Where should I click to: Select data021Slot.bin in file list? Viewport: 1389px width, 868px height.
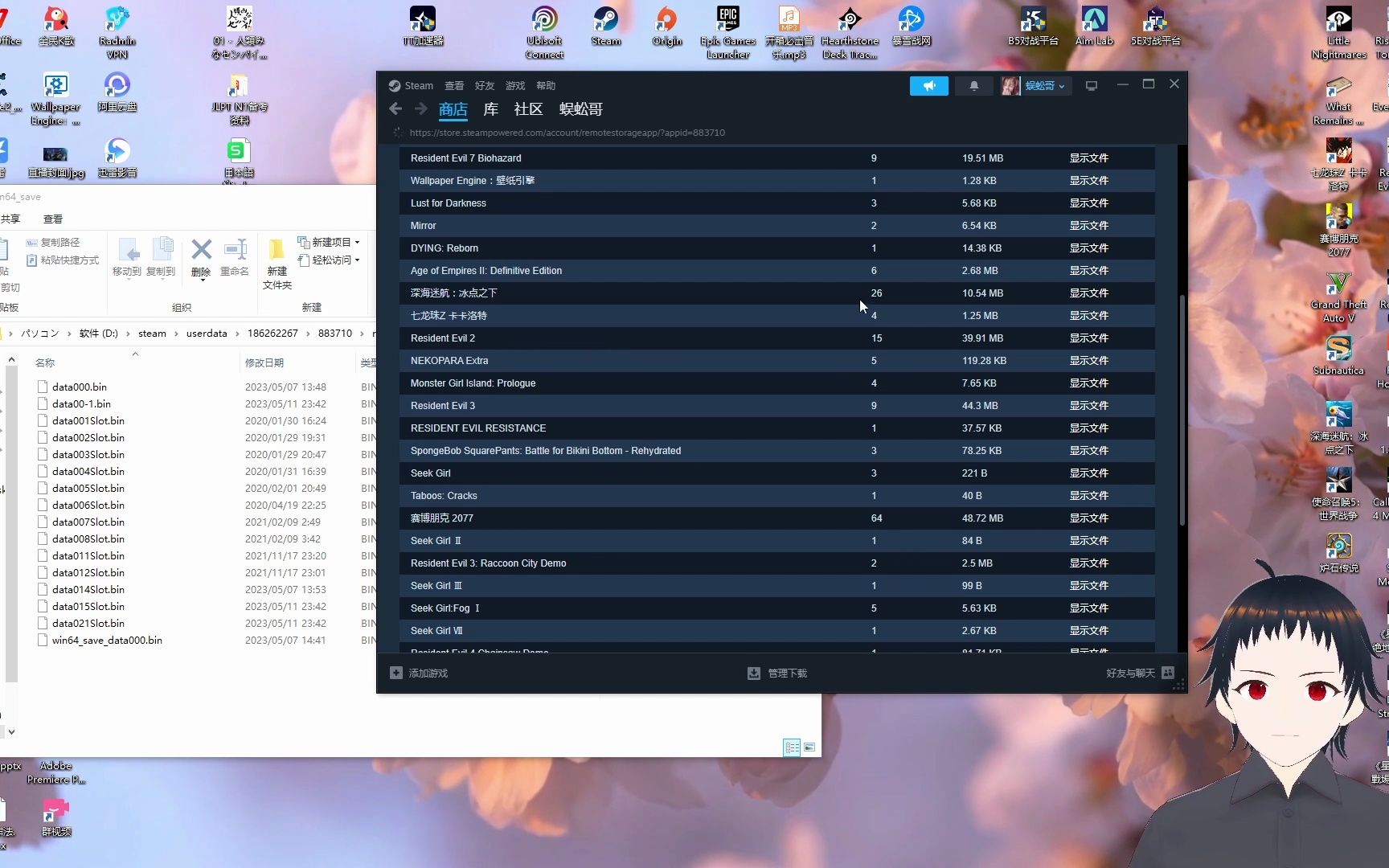click(x=88, y=624)
